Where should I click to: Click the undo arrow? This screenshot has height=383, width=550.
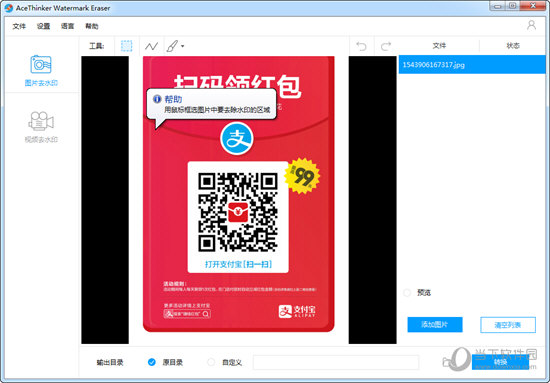pyautogui.click(x=361, y=46)
